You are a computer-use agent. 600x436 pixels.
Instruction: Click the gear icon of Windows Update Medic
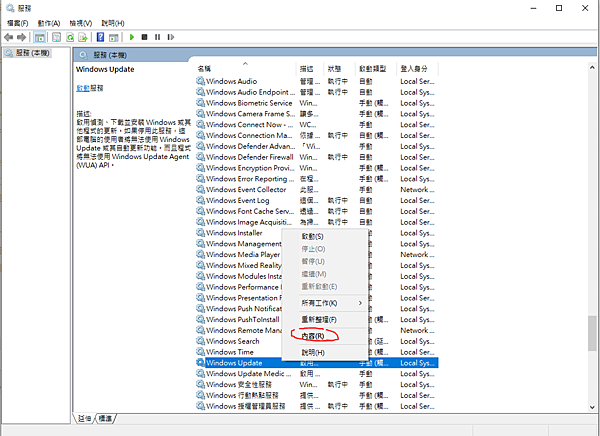click(201, 373)
